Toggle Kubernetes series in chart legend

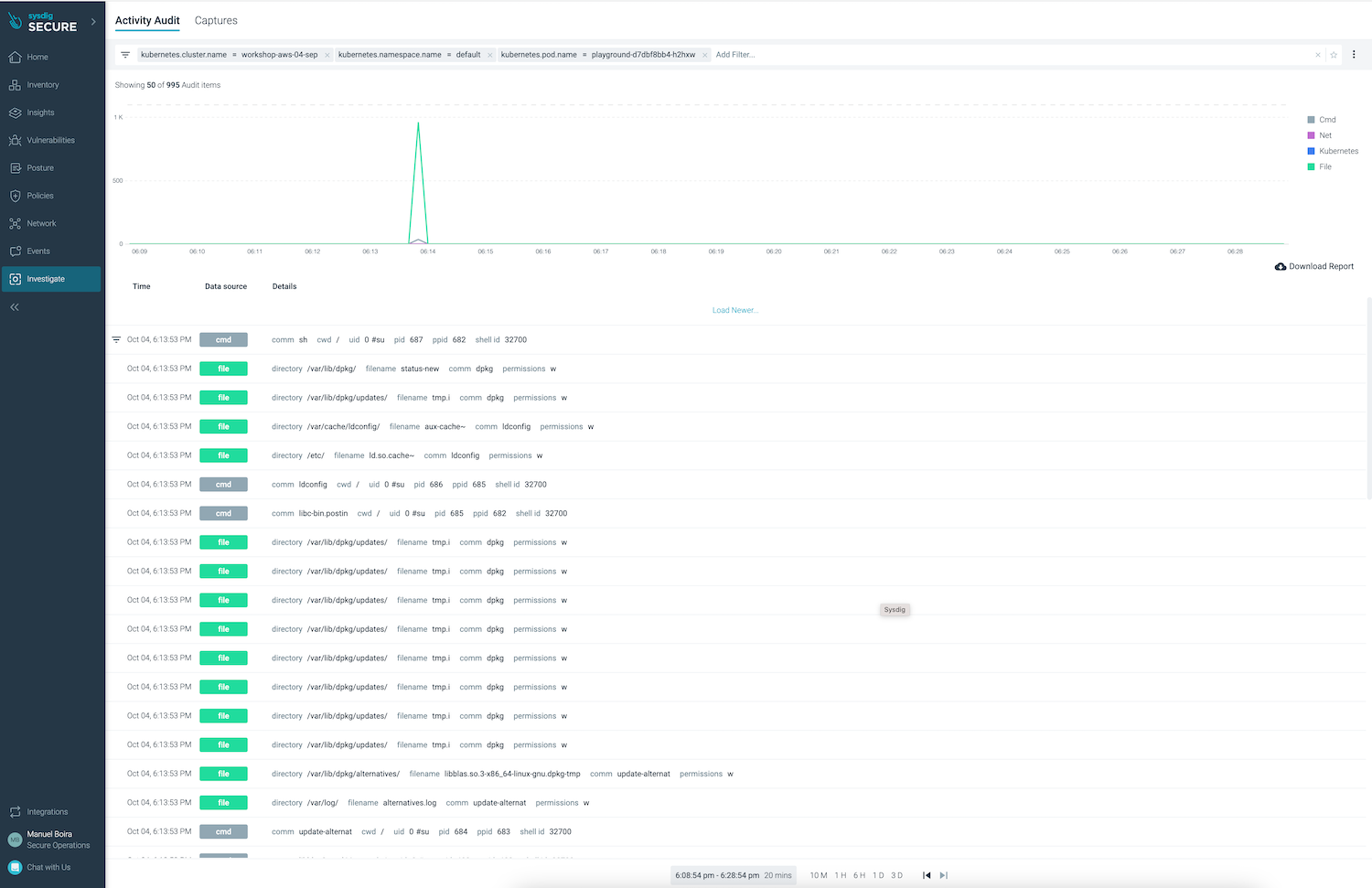(1333, 151)
